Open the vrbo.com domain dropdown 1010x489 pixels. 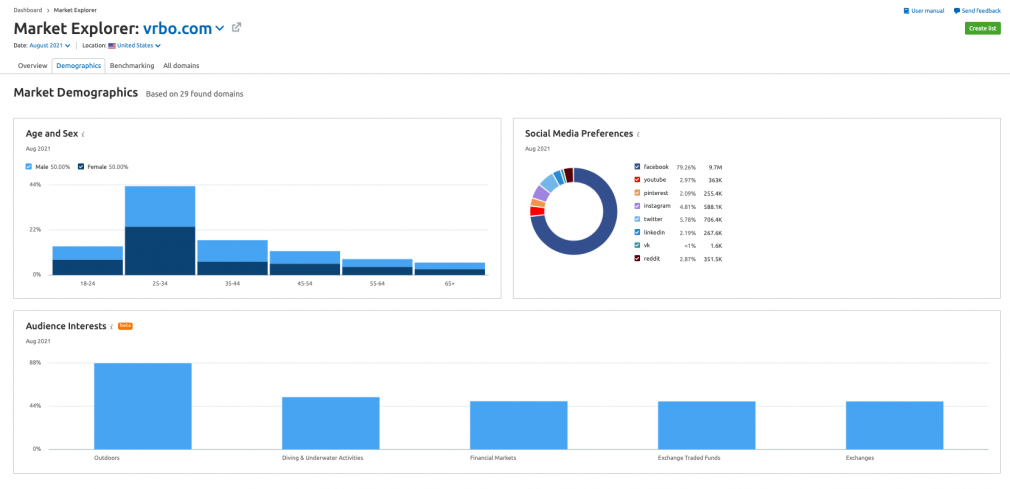[184, 28]
